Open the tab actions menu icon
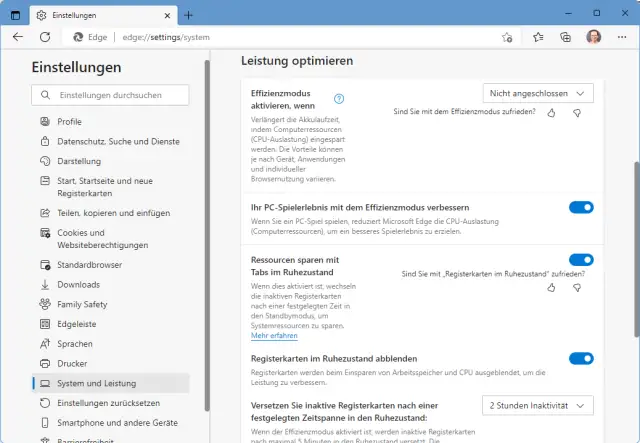 16,16
